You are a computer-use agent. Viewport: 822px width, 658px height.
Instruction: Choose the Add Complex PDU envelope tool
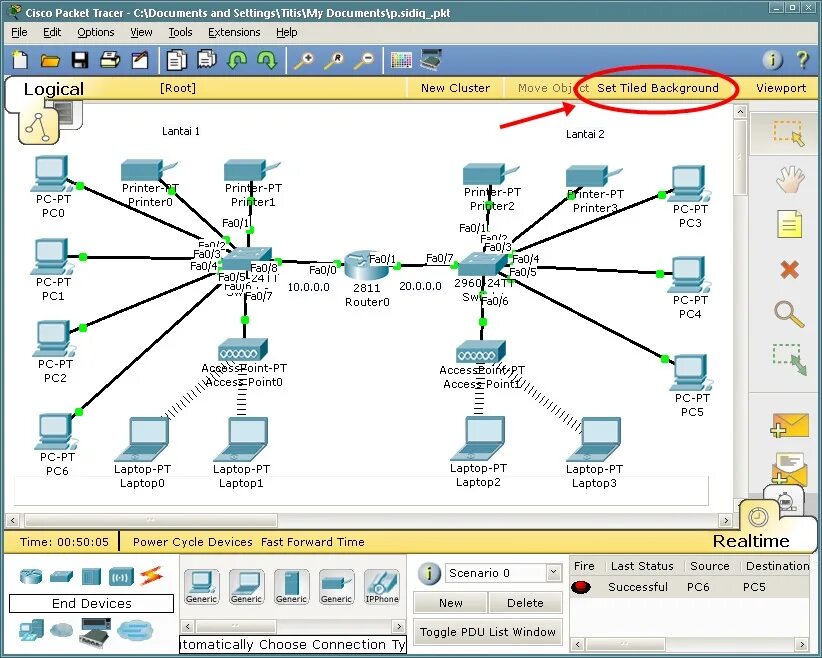789,468
